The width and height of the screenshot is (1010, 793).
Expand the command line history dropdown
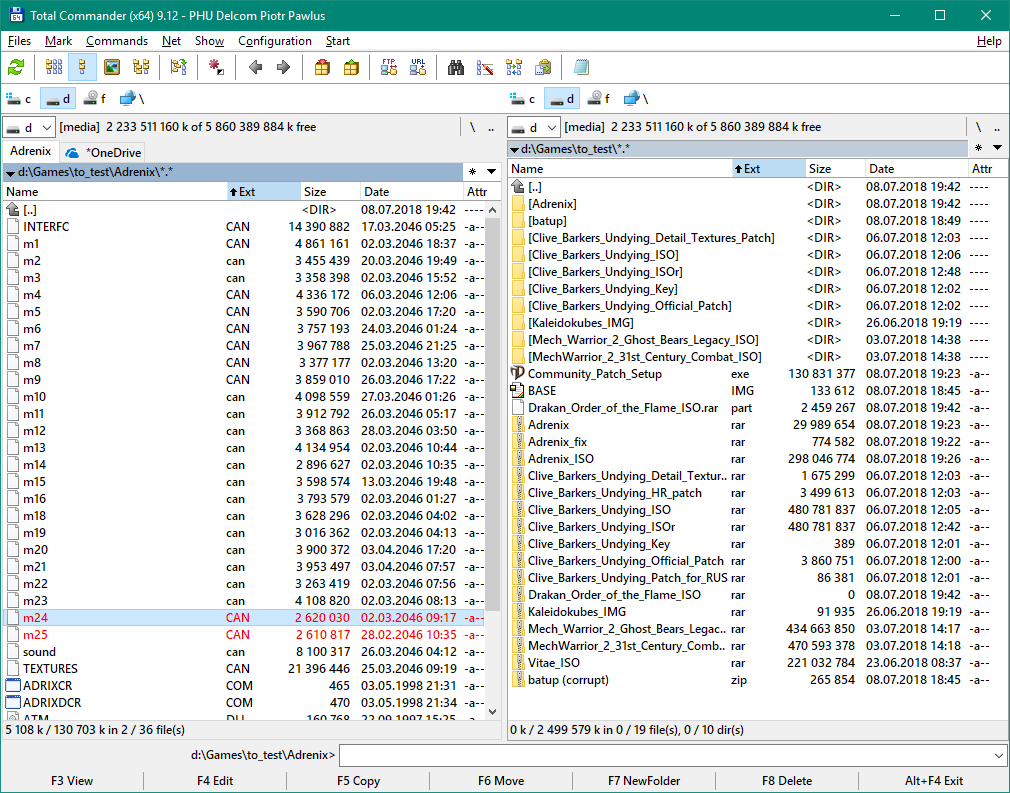click(998, 755)
